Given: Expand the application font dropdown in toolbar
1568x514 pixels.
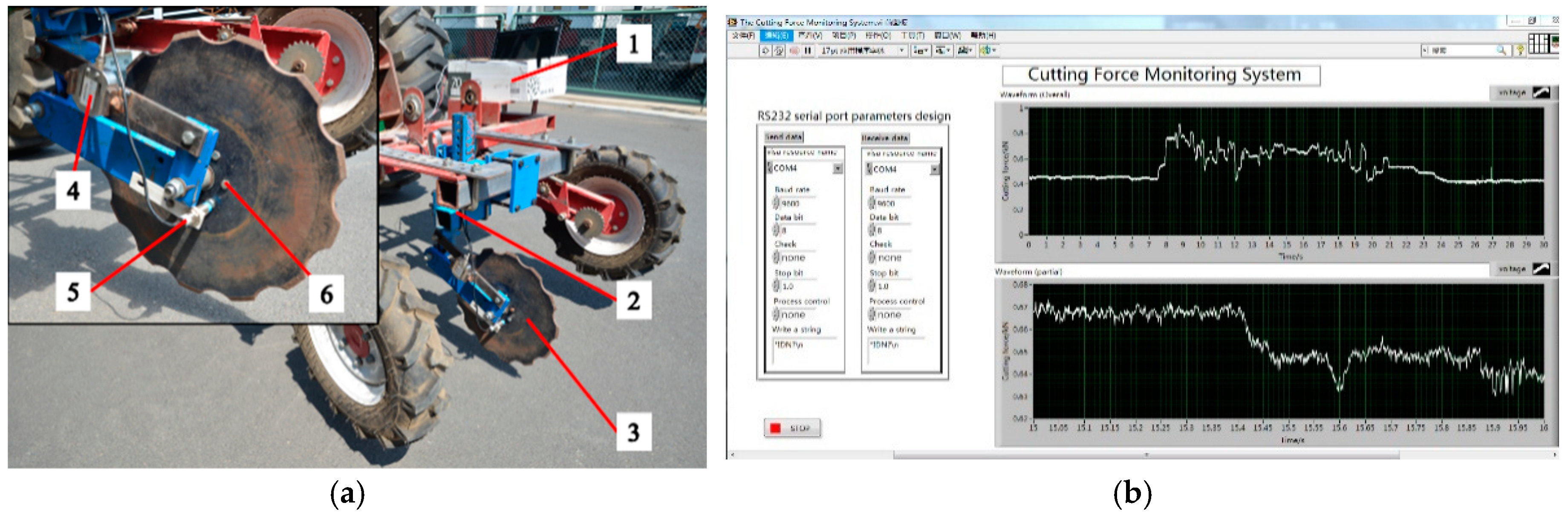Looking at the screenshot, I should (901, 51).
